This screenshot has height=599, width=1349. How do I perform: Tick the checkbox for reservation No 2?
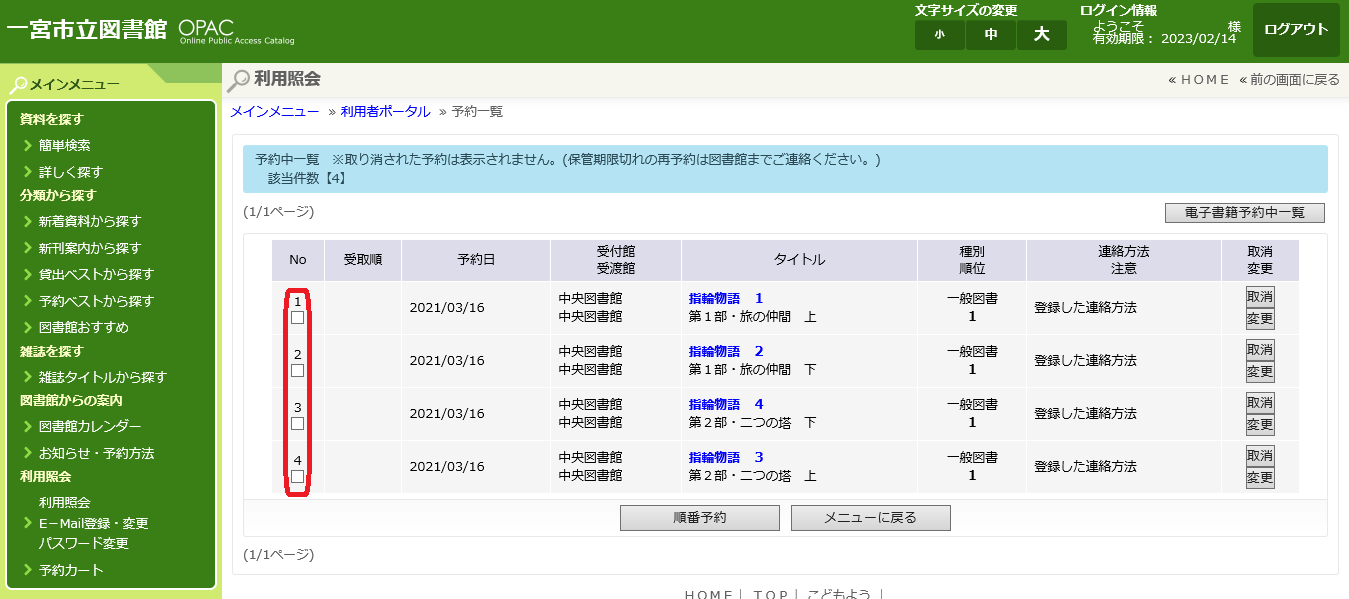tap(297, 371)
